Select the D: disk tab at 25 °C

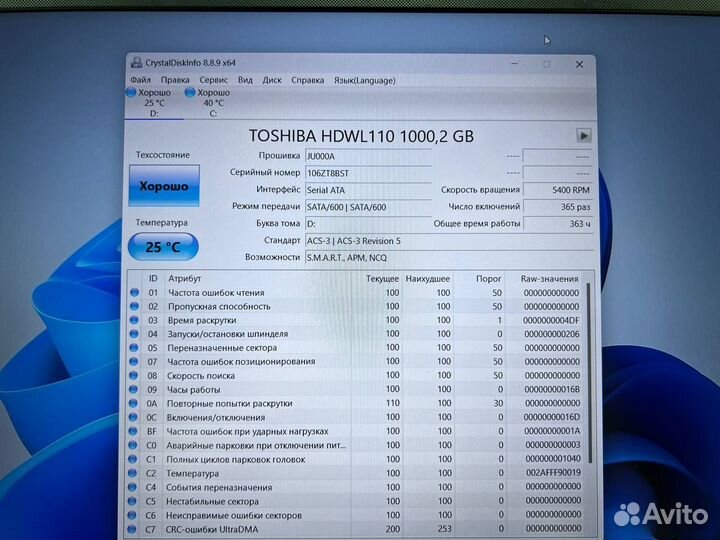coord(154,103)
